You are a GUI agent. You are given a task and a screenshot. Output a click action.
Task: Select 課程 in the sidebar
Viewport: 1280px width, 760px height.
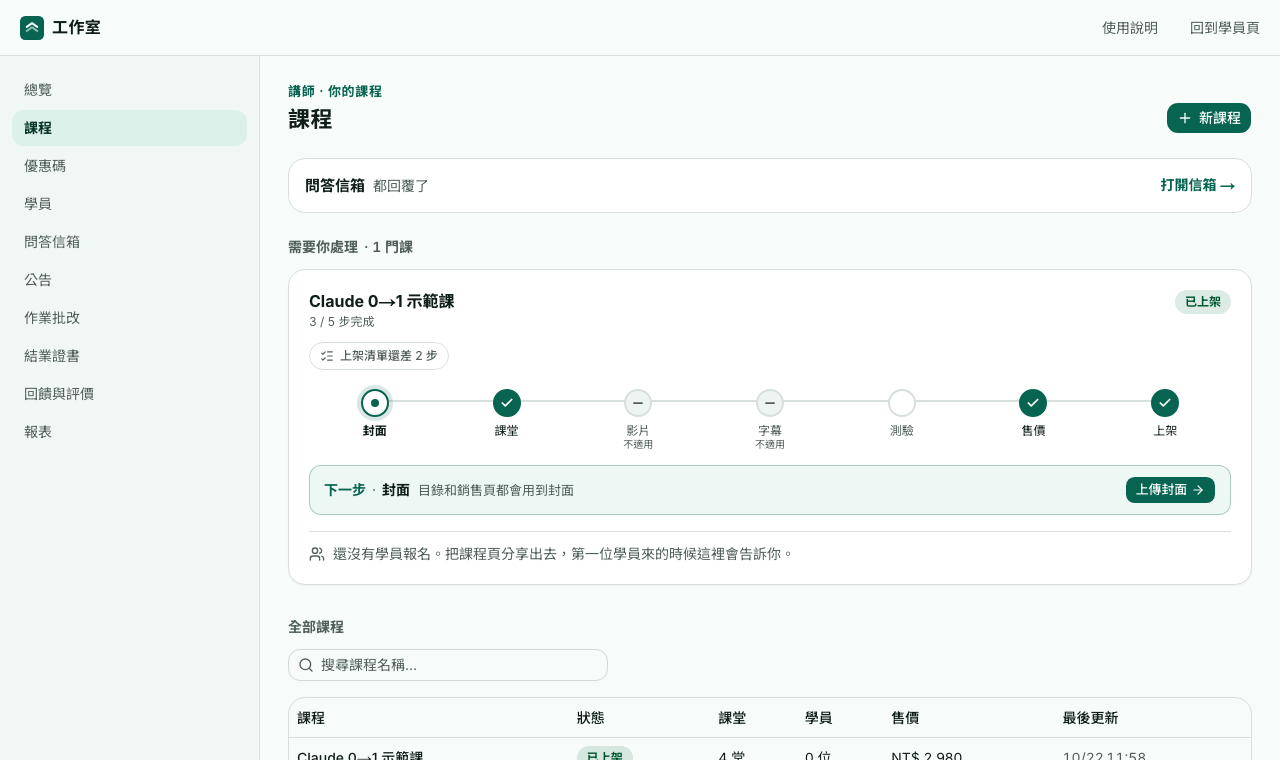(129, 128)
